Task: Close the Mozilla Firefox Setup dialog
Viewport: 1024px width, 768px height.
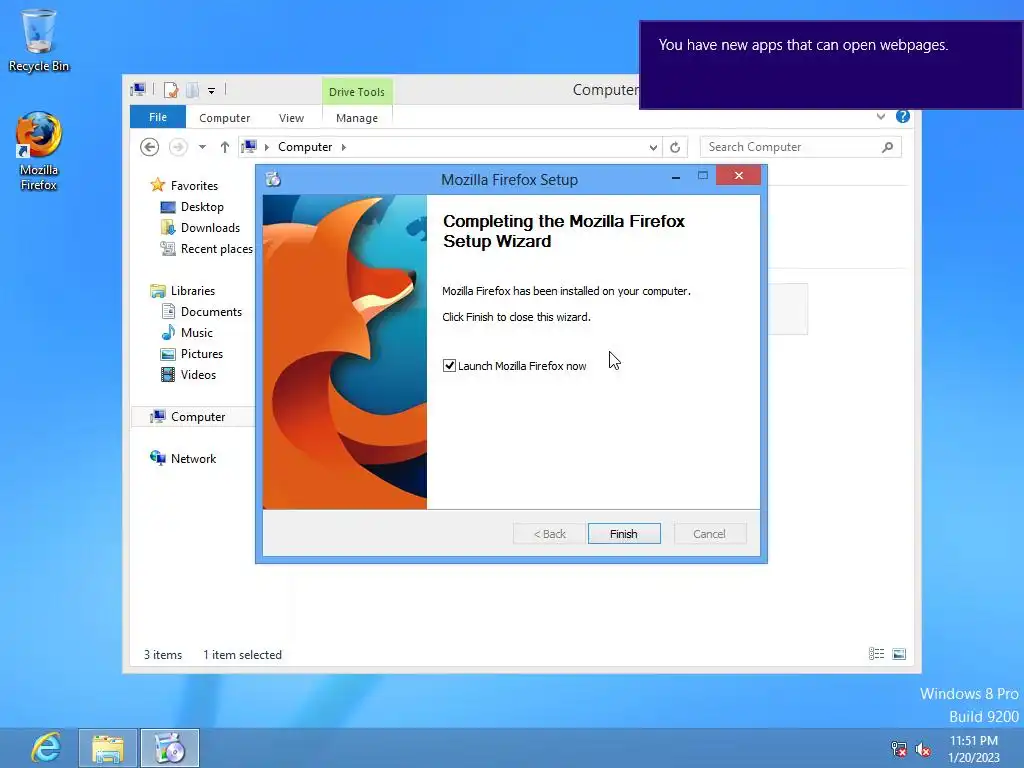Action: [x=739, y=175]
